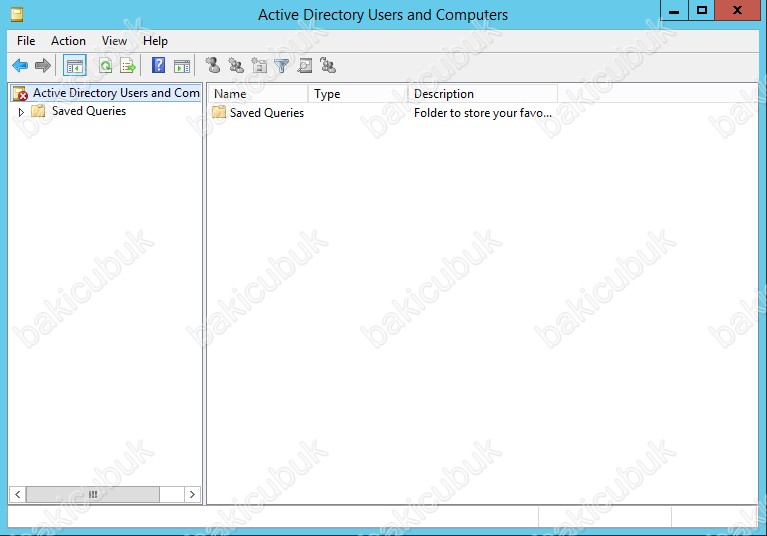Click 'Folder to store your favo...' description
Image resolution: width=767 pixels, height=536 pixels.
(x=482, y=113)
